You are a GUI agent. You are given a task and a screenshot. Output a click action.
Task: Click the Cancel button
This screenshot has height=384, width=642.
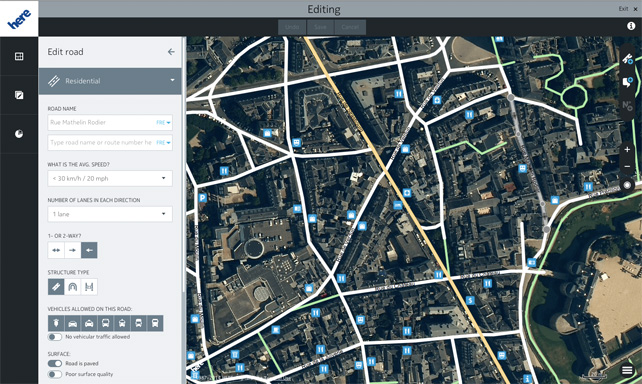pyautogui.click(x=350, y=27)
